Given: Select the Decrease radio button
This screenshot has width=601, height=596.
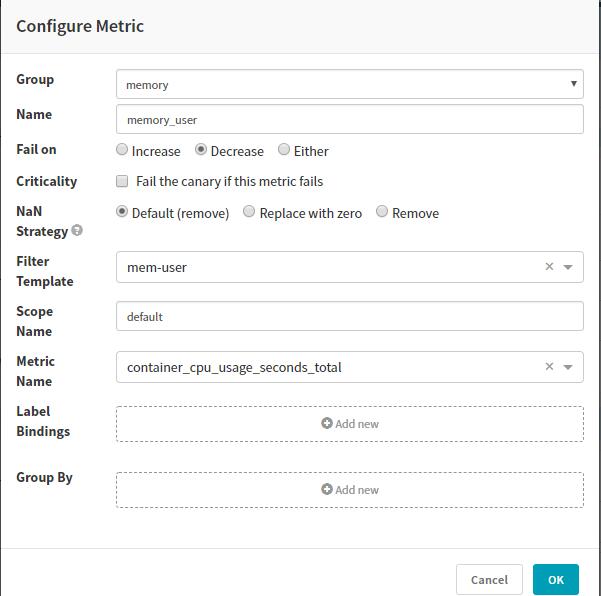Looking at the screenshot, I should click(x=201, y=150).
